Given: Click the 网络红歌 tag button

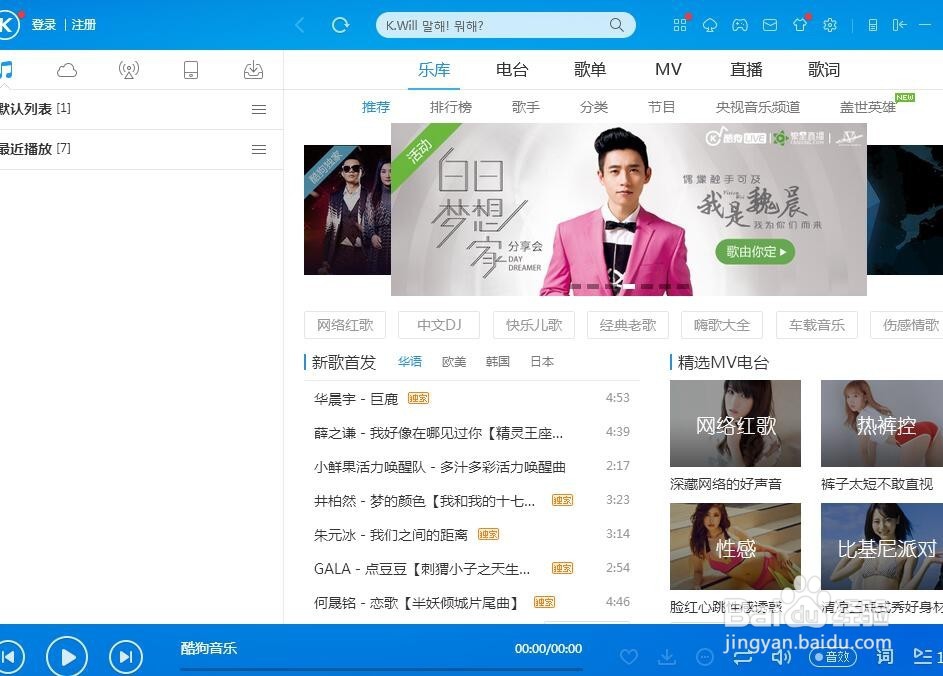Looking at the screenshot, I should point(345,325).
